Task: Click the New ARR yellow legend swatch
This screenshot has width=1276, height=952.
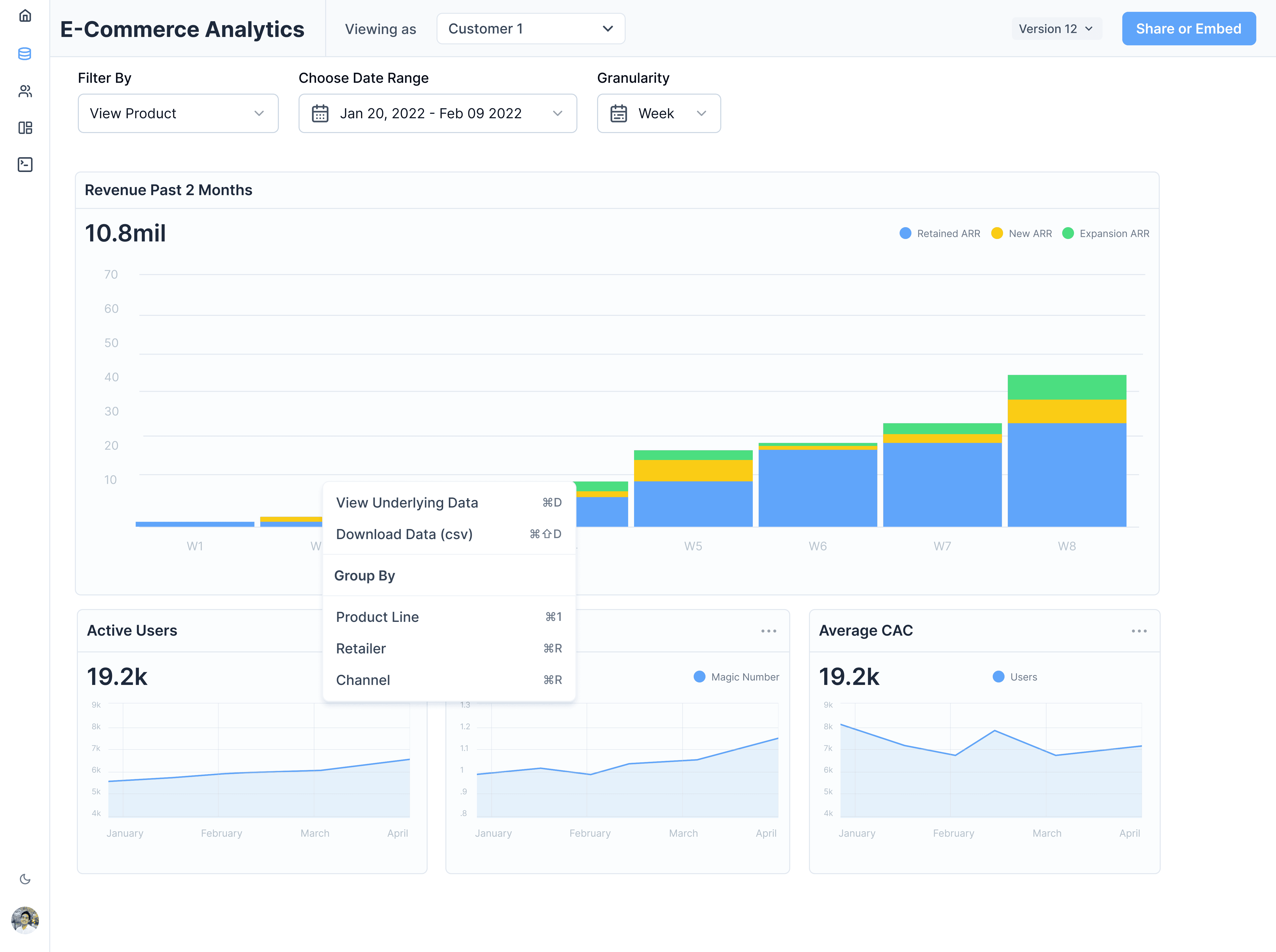Action: (997, 233)
